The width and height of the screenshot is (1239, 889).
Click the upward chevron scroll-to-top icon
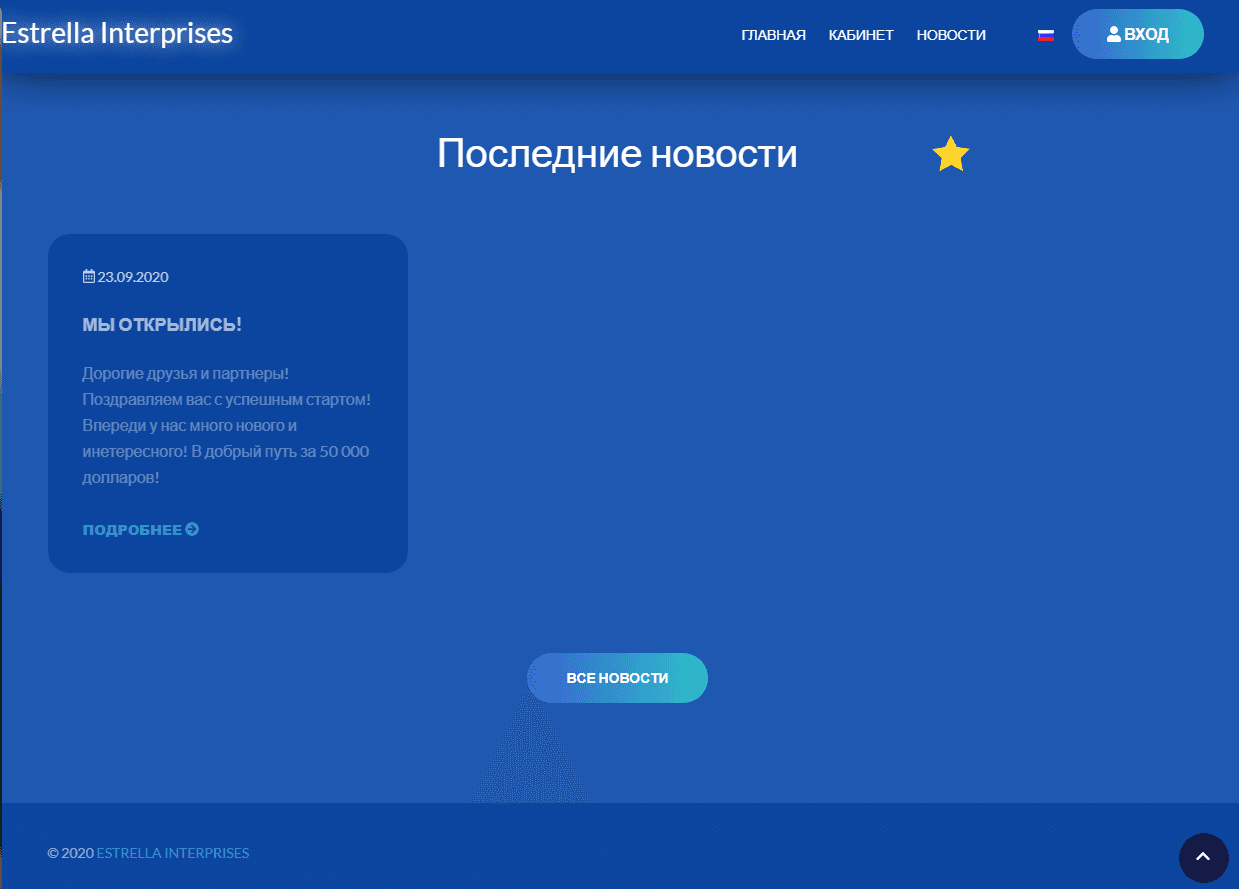[x=1203, y=857]
